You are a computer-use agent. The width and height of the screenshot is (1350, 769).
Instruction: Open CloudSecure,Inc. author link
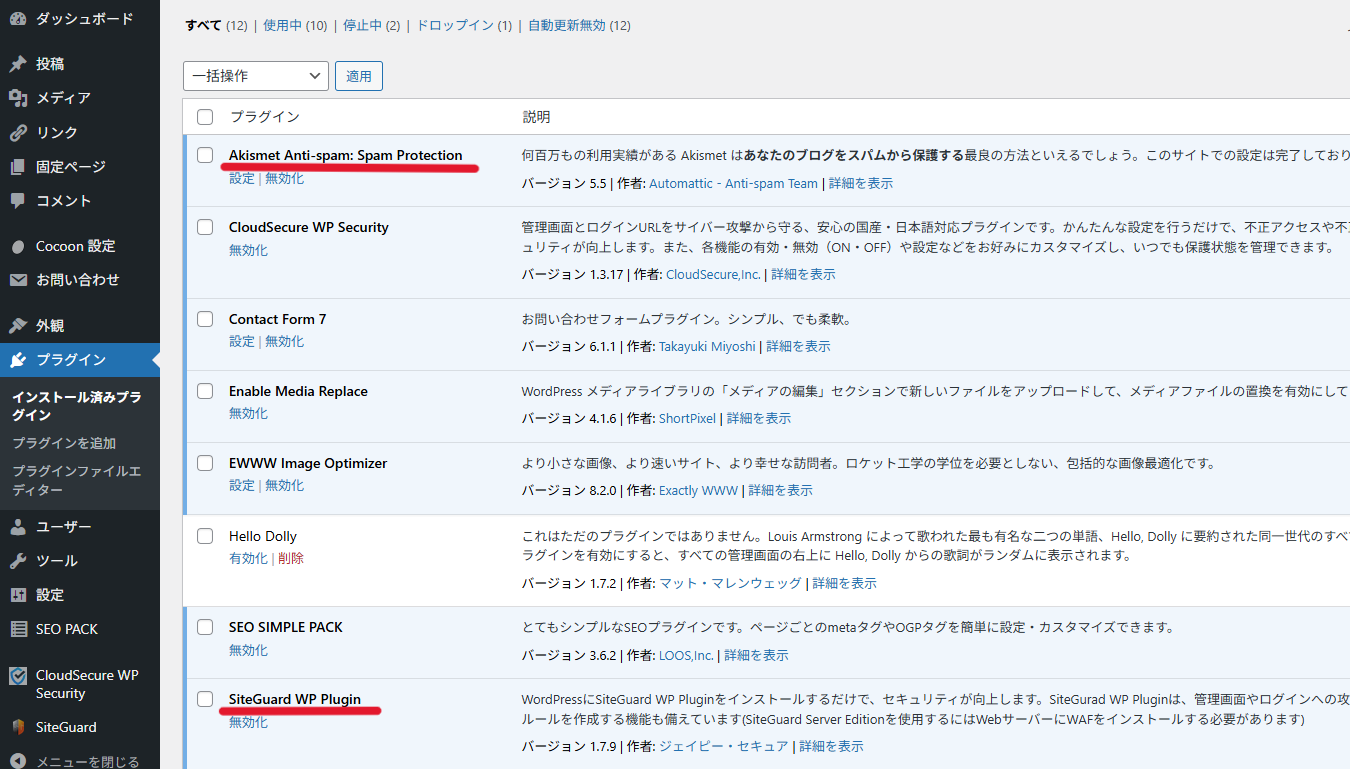pos(713,274)
